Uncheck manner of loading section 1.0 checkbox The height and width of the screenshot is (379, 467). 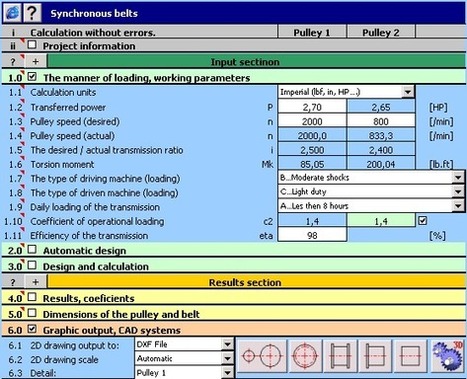(32, 77)
